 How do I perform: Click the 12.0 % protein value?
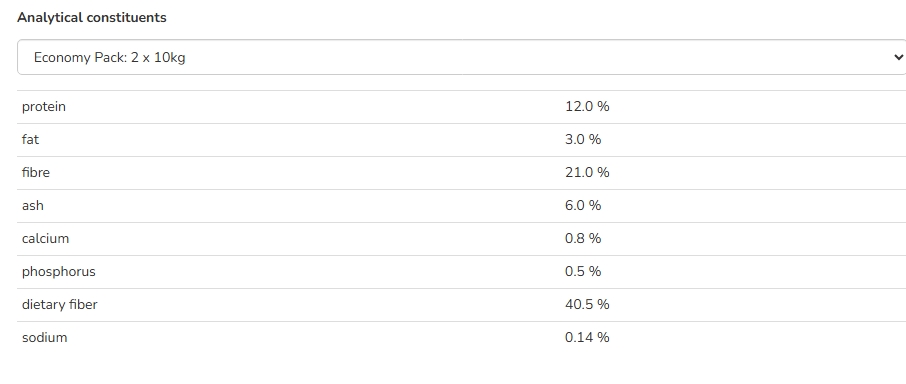click(587, 107)
